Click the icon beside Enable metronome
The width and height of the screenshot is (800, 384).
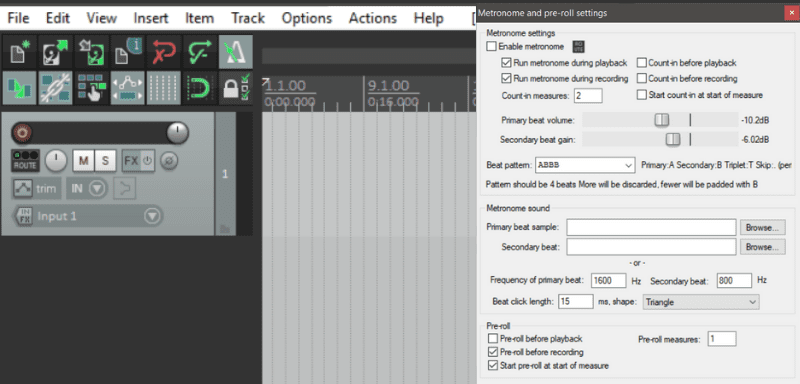578,47
